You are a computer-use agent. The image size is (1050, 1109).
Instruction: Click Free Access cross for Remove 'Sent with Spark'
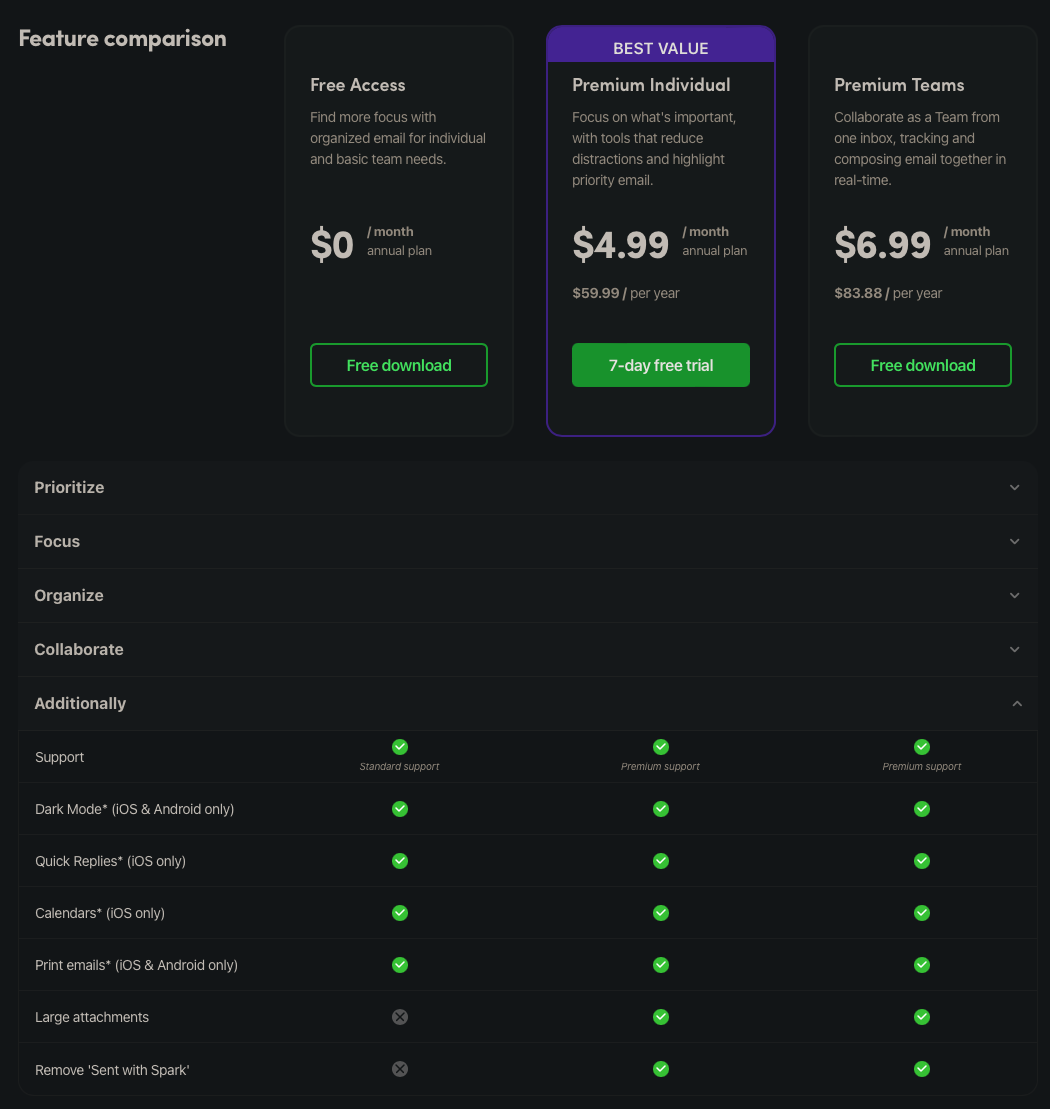(x=399, y=1069)
